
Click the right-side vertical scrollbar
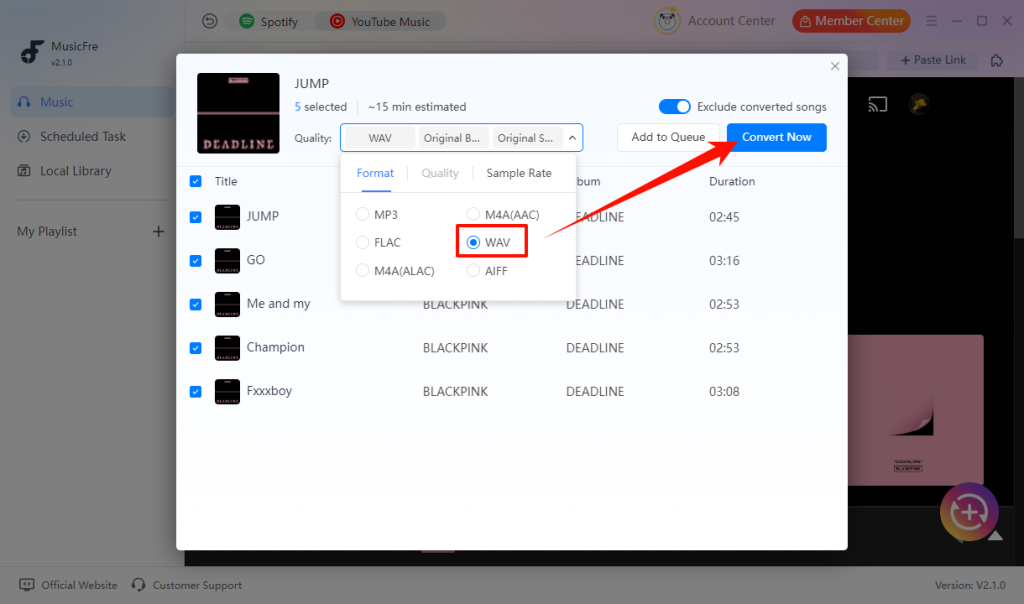(x=1018, y=159)
